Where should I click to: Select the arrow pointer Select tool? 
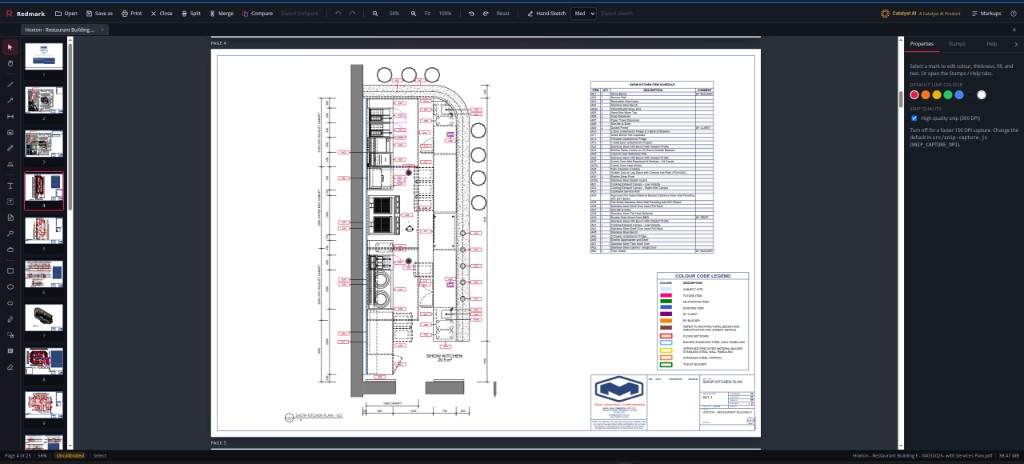[x=10, y=47]
